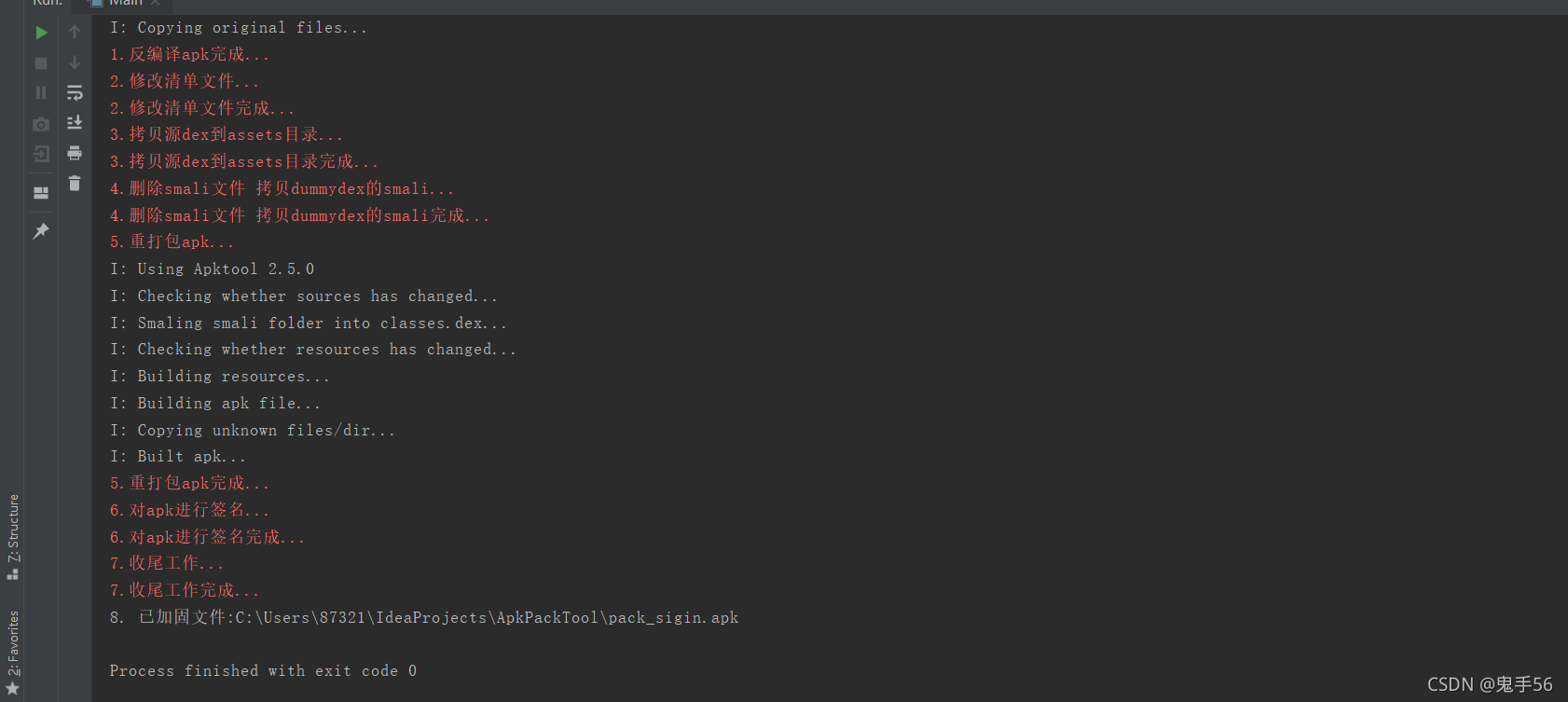Open the Restore Layout icon
The image size is (1568, 702).
pyautogui.click(x=41, y=193)
